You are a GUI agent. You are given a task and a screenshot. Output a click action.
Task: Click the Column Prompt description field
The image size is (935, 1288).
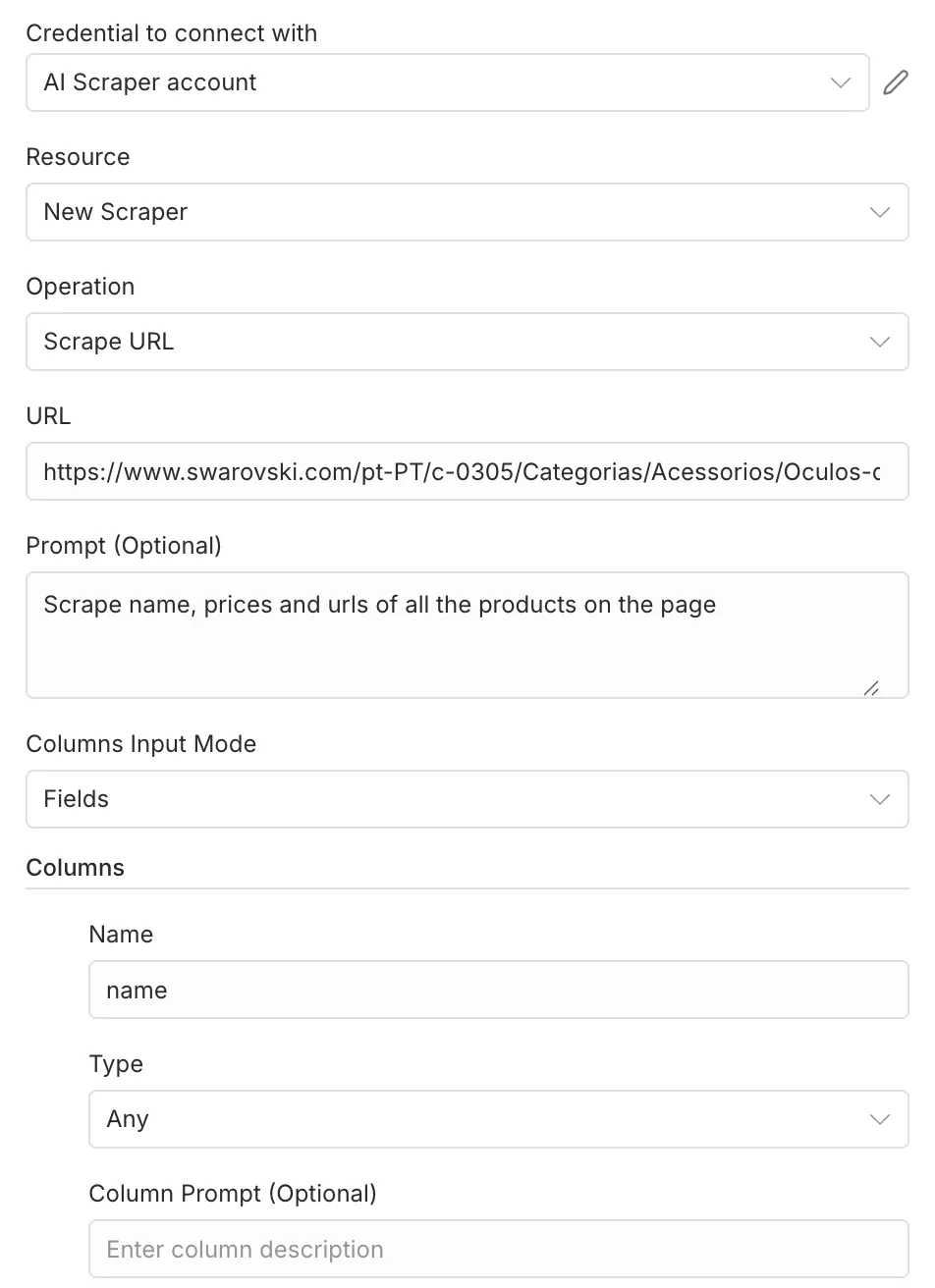(x=498, y=1249)
